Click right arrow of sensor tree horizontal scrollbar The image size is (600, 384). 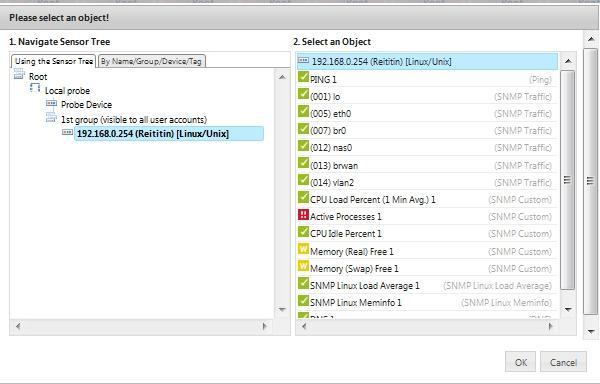[x=265, y=327]
